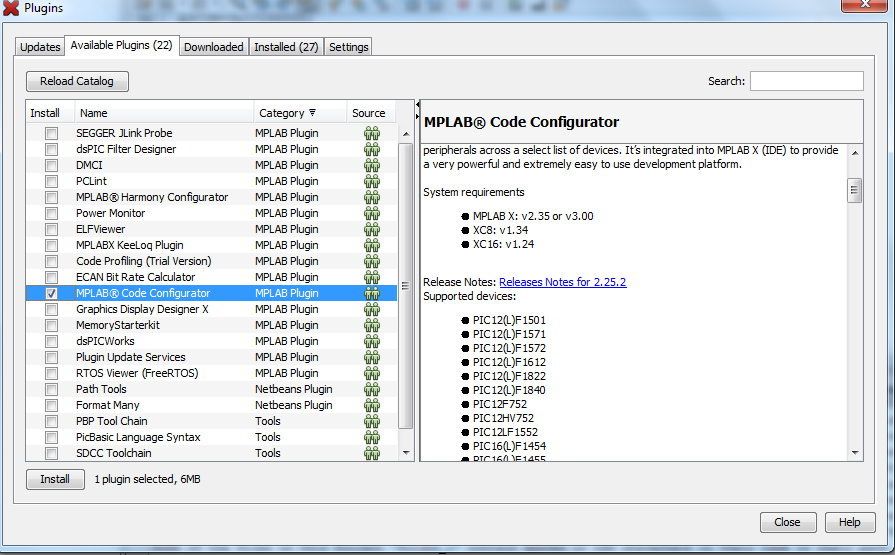Screen dimensions: 895x555
Task: Open the Updates tab
Action: pos(41,47)
